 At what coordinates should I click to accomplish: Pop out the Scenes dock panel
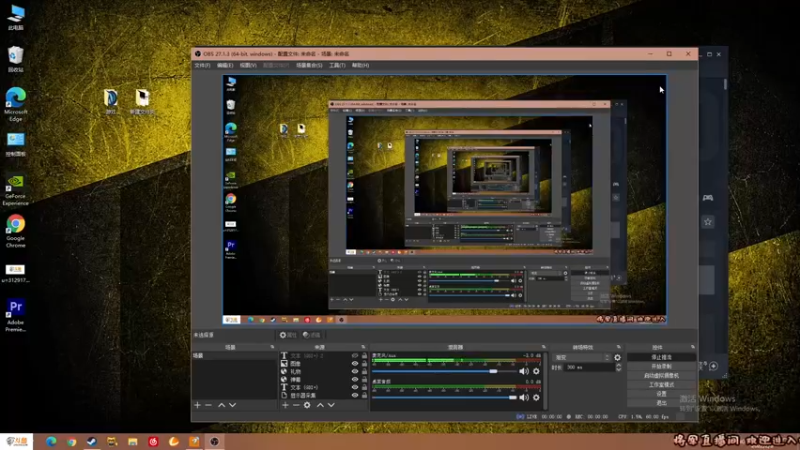pos(272,347)
